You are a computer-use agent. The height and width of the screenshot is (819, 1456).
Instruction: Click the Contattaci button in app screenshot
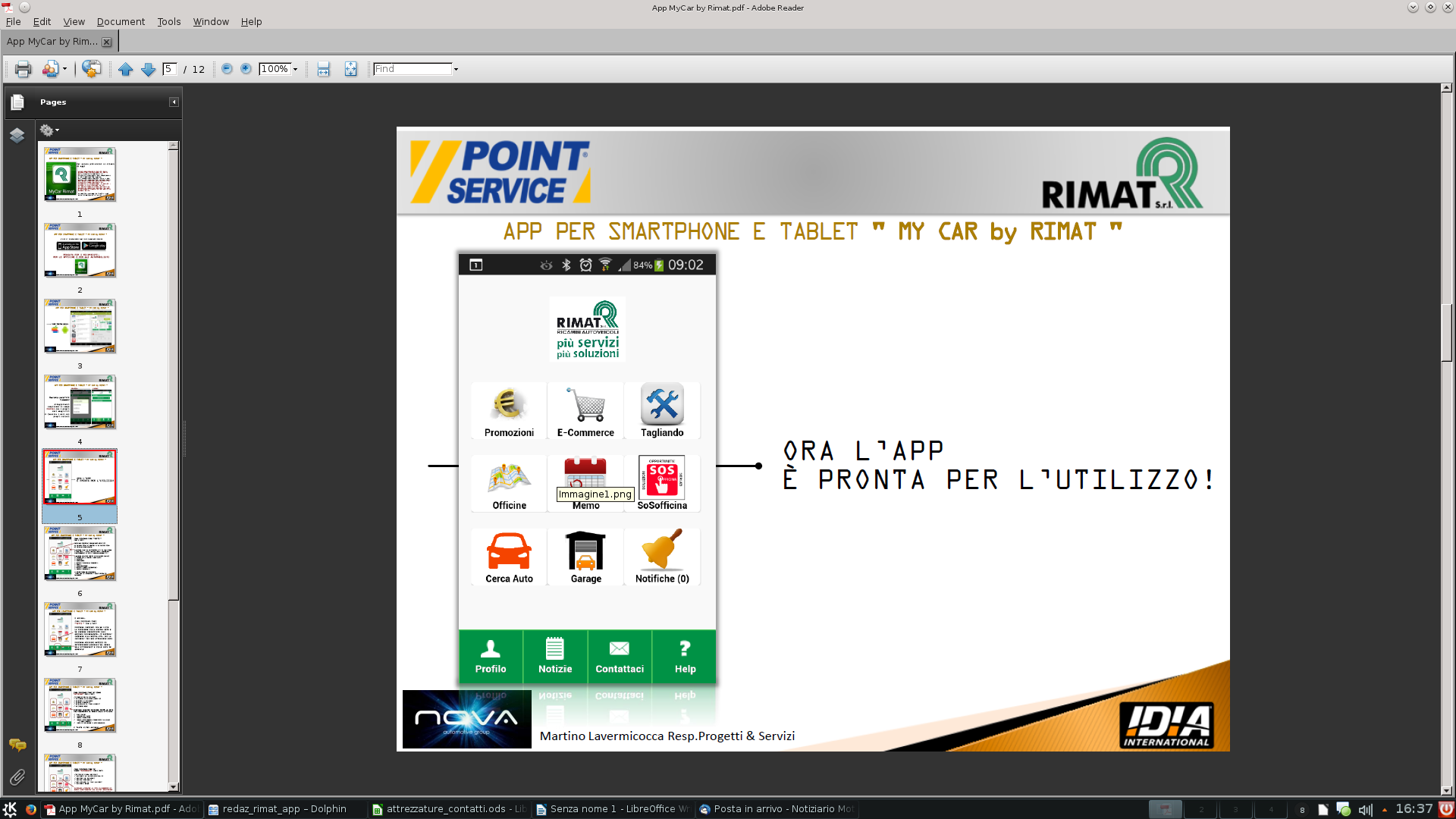[x=620, y=656]
